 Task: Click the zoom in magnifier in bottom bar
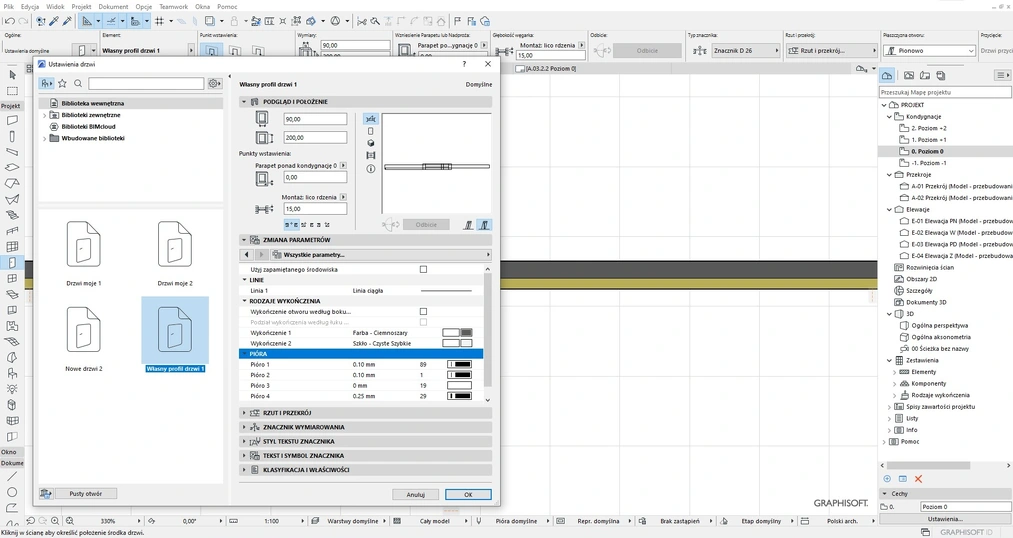(x=55, y=521)
